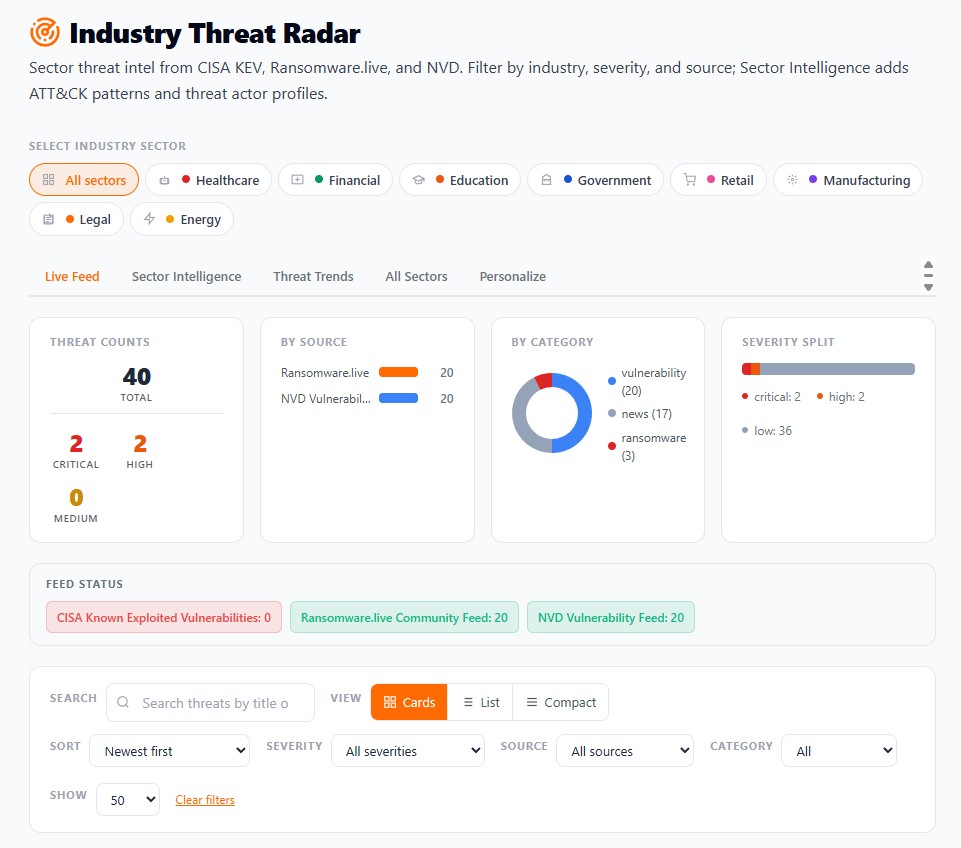Image resolution: width=961 pixels, height=848 pixels.
Task: Click the NVD Vulnerability Feed status badge
Action: (x=611, y=617)
